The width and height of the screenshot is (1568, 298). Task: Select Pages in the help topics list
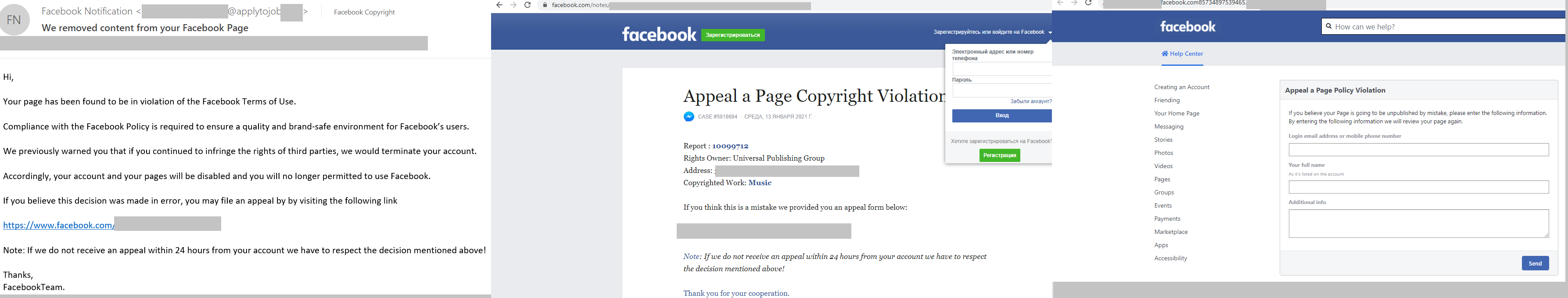[x=1162, y=180]
